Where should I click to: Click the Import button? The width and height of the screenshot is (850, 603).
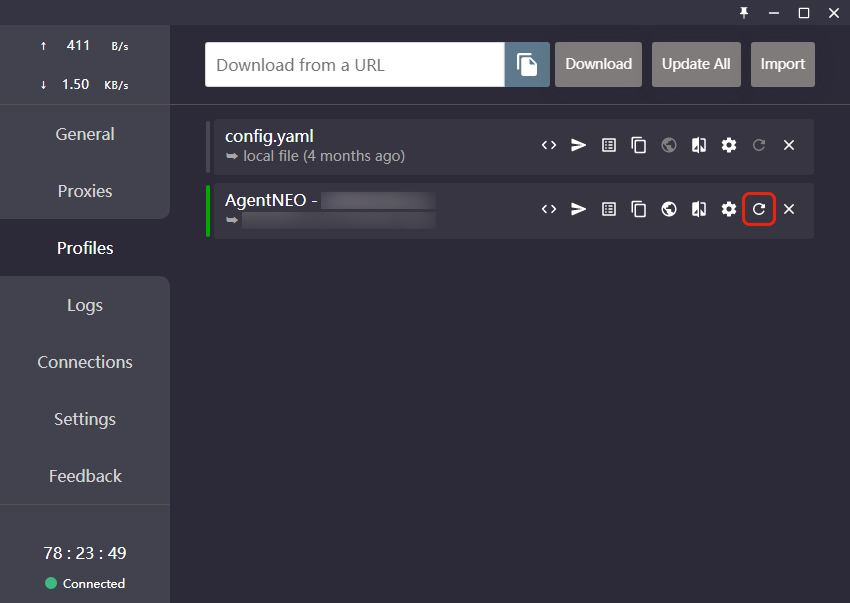(782, 64)
